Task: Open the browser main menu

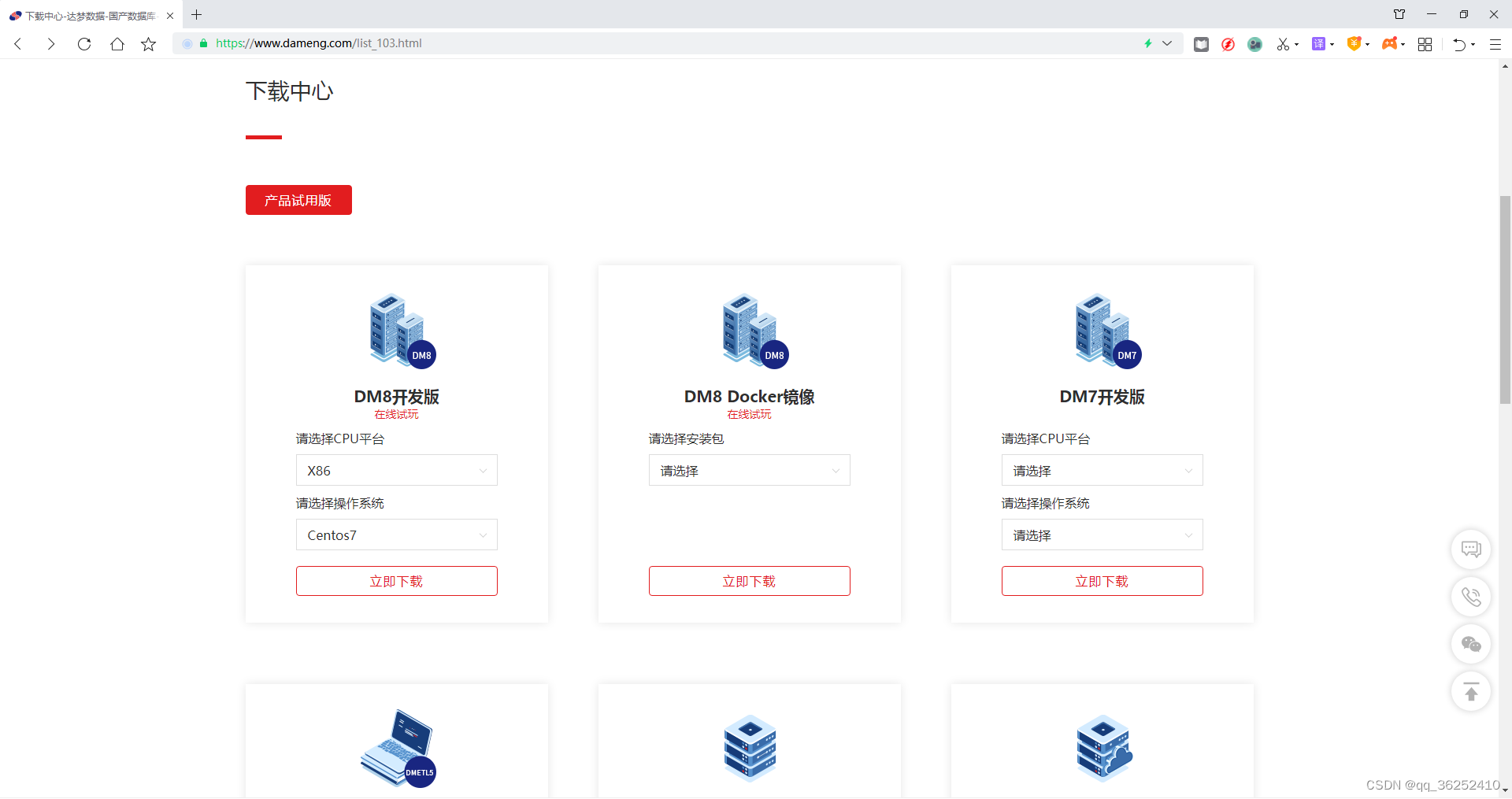Action: click(1495, 44)
